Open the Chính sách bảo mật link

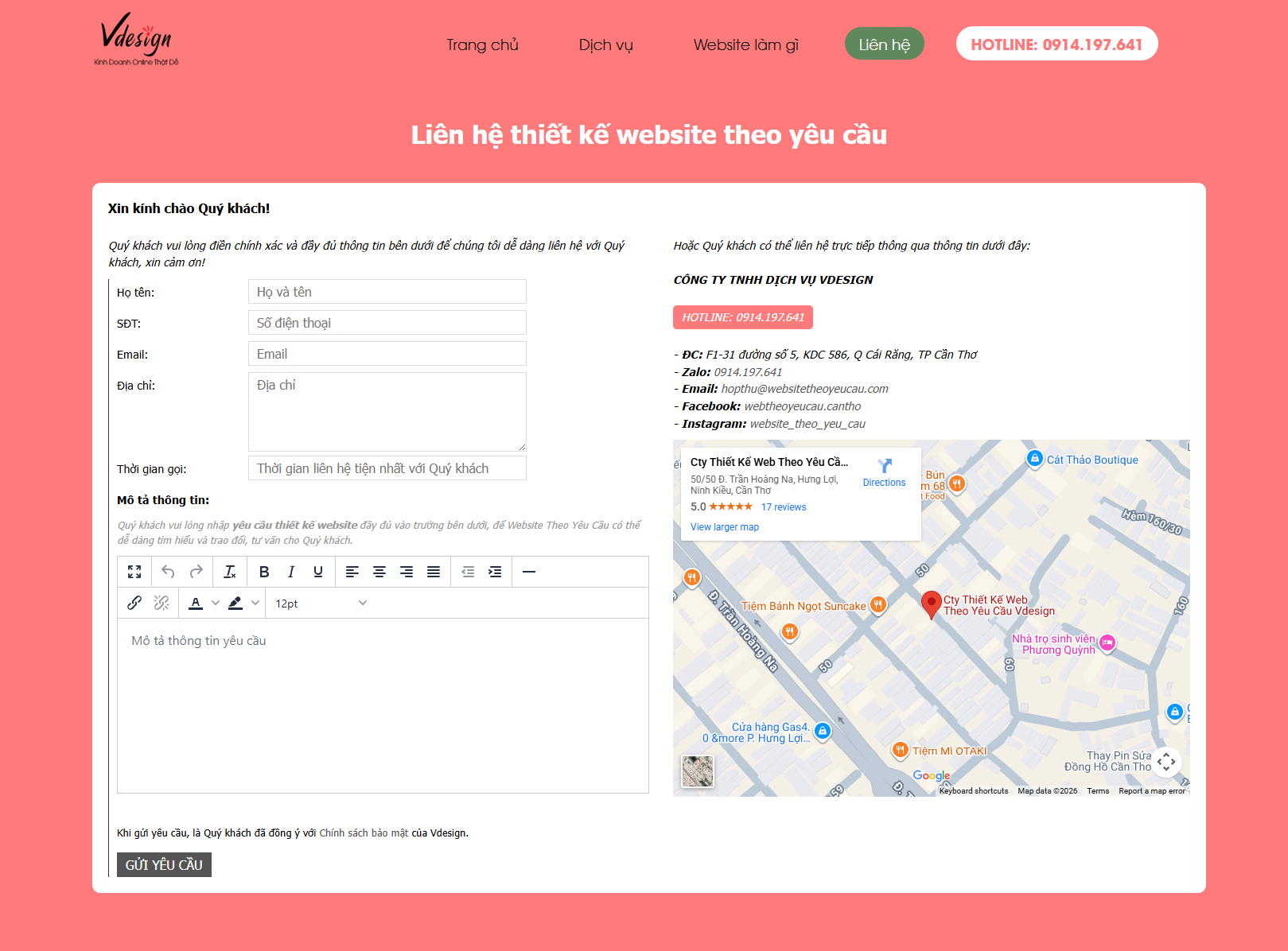[363, 833]
